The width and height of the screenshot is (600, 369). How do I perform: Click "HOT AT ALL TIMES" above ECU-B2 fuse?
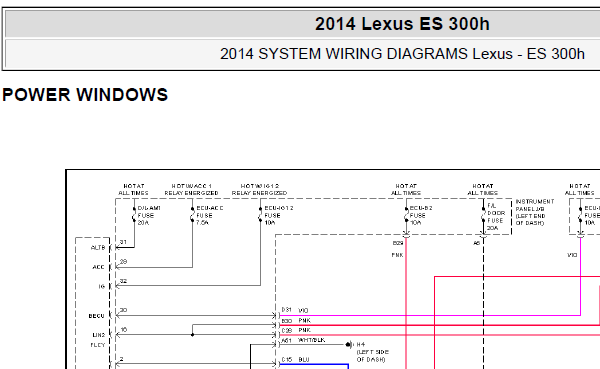(406, 189)
